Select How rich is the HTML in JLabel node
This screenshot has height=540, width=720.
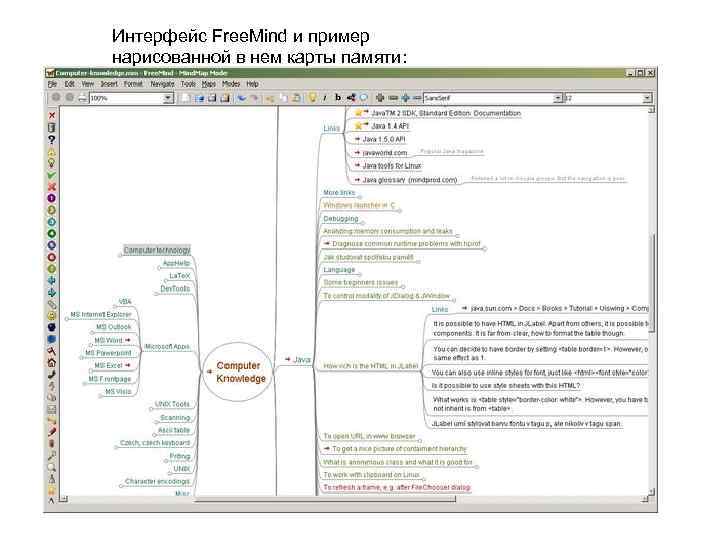[x=371, y=366]
